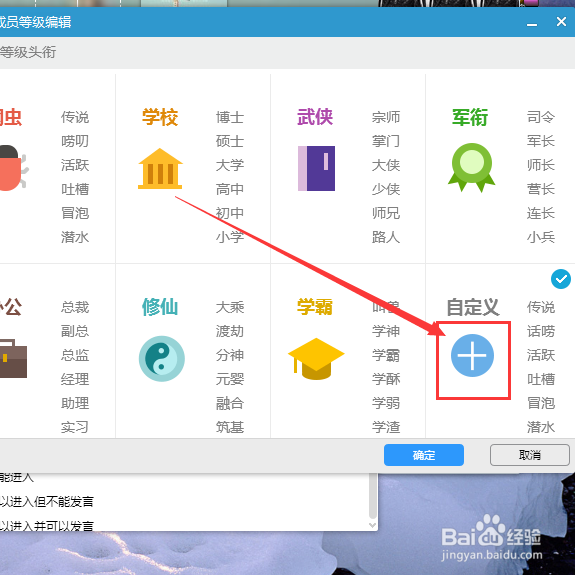Click 大侠 in the Wuxia list
Screen dimensions: 575x575
click(x=386, y=165)
